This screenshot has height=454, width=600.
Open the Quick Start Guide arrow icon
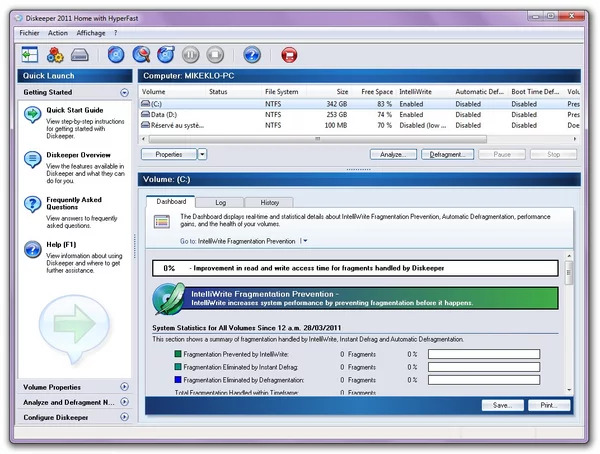click(33, 114)
